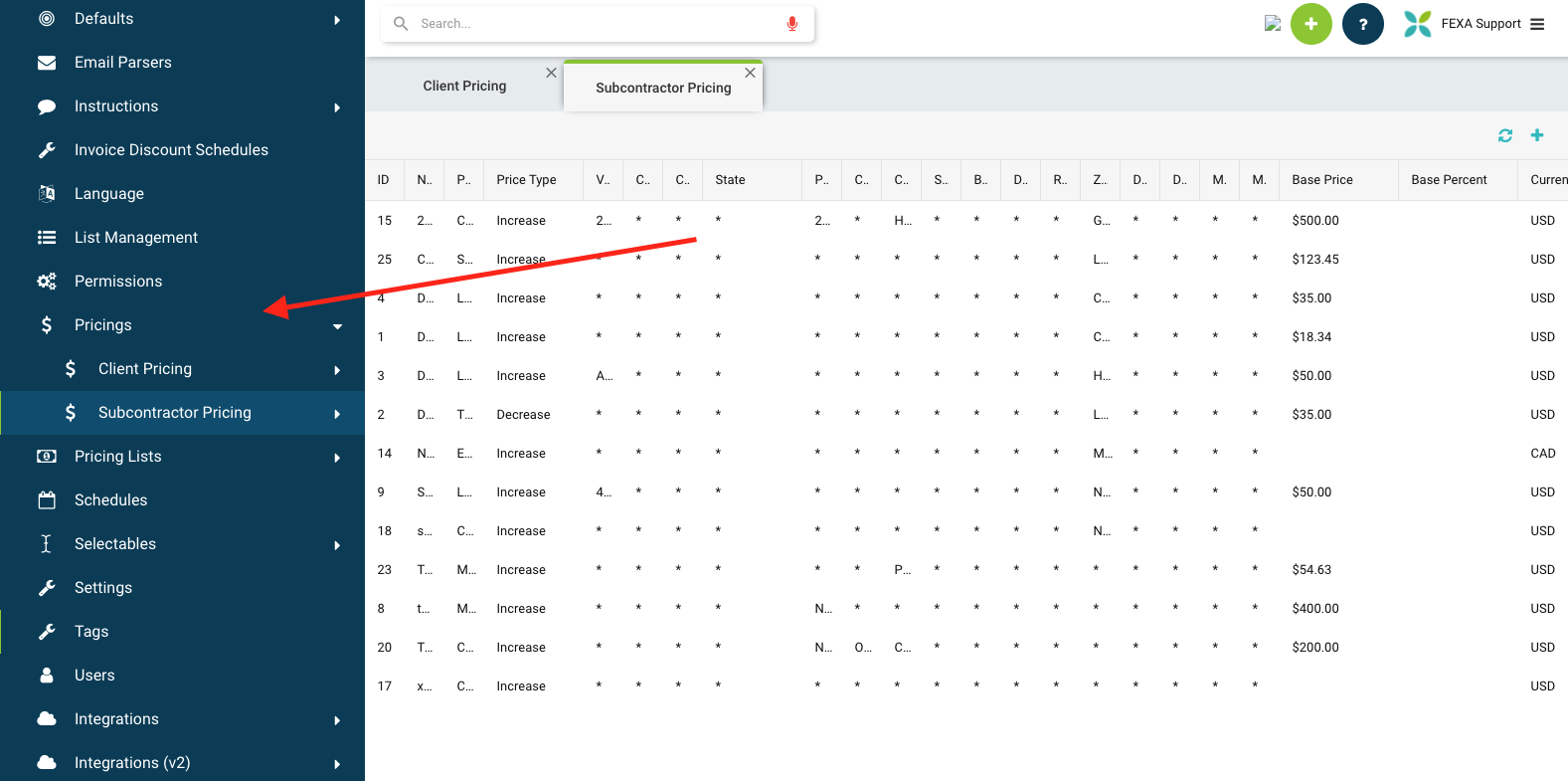Screen dimensions: 1568x781
Task: Click the microphone icon in search bar
Action: [x=791, y=24]
